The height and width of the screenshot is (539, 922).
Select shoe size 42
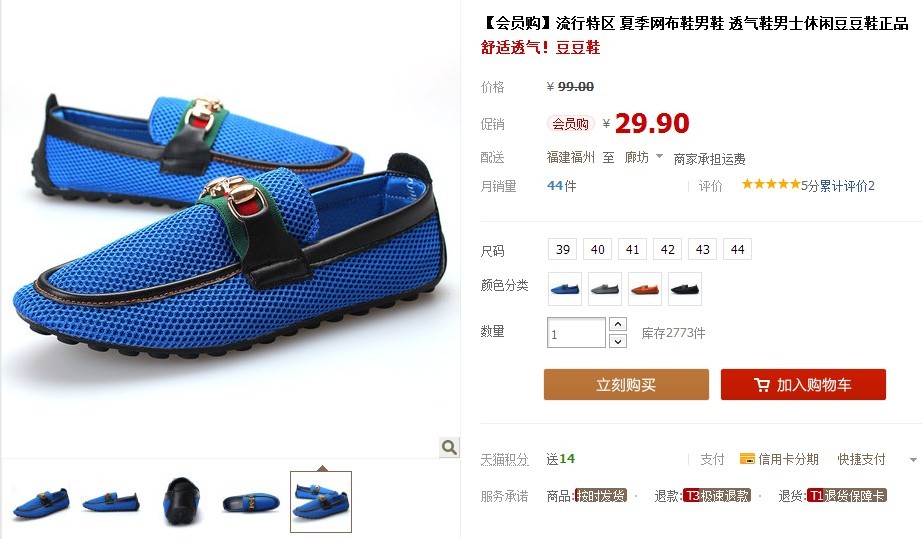(x=667, y=249)
